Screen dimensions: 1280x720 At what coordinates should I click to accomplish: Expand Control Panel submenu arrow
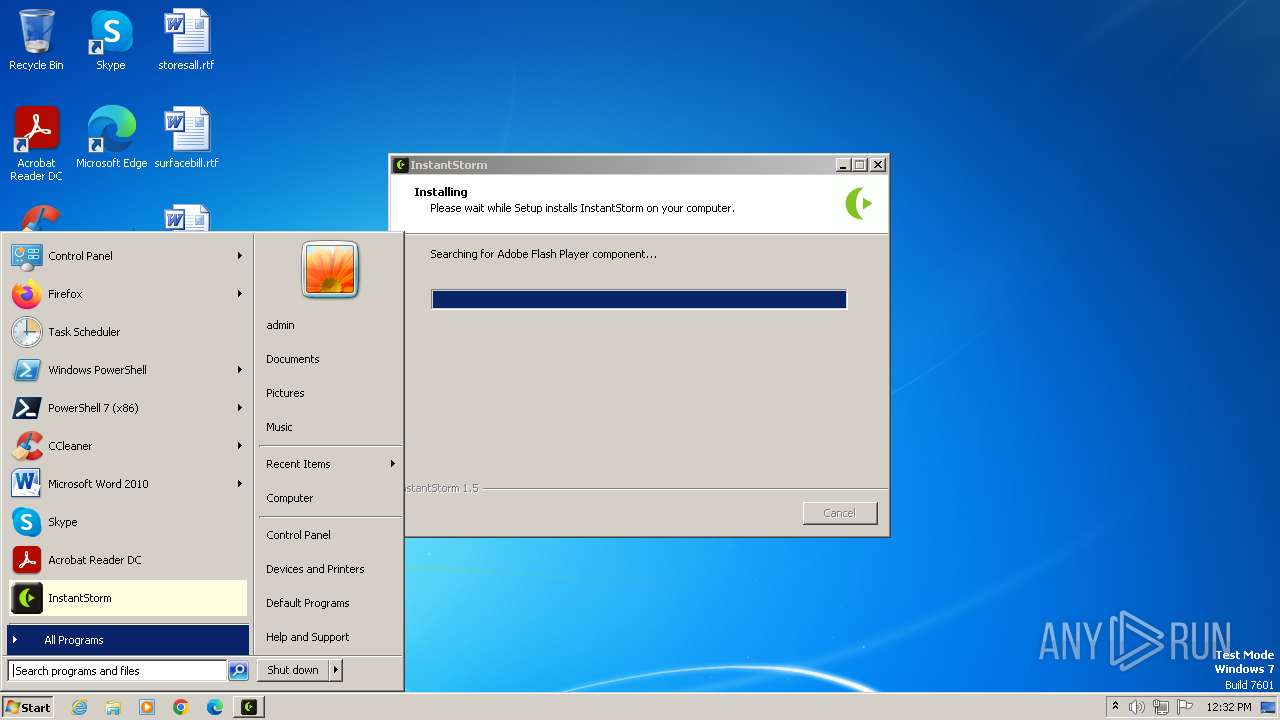pos(240,256)
